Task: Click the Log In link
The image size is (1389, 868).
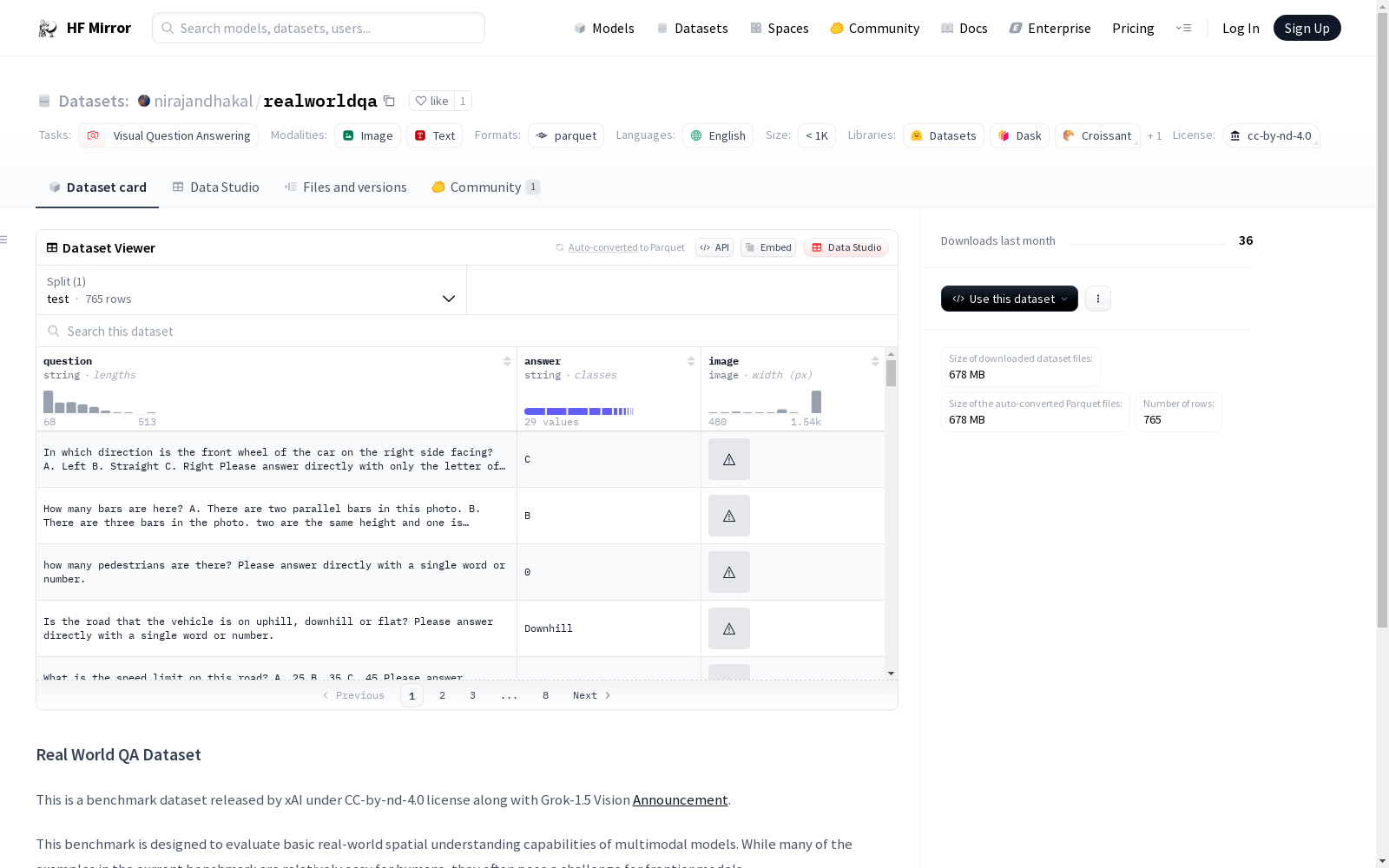Action: point(1241,29)
